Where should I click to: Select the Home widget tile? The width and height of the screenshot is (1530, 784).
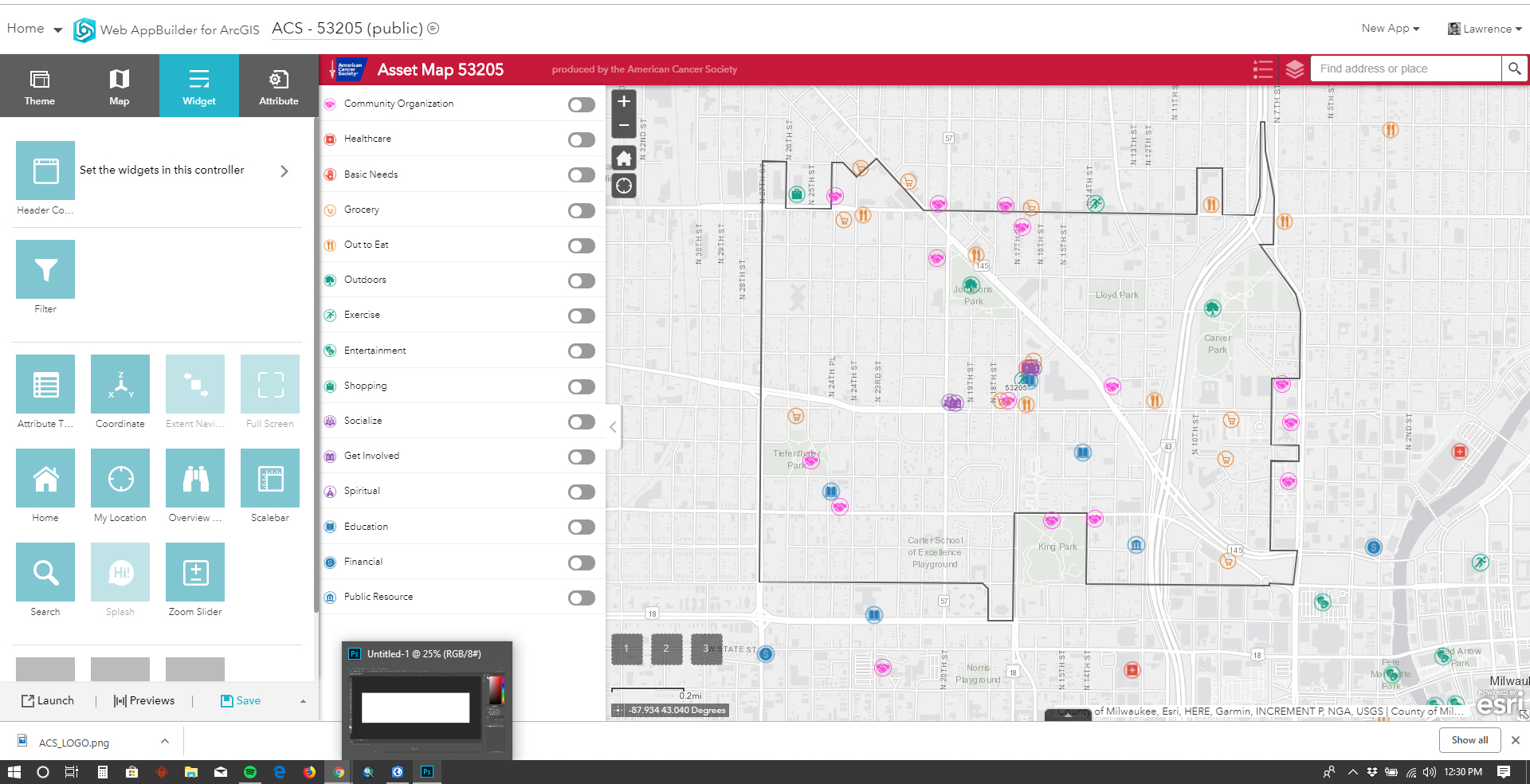[x=45, y=478]
